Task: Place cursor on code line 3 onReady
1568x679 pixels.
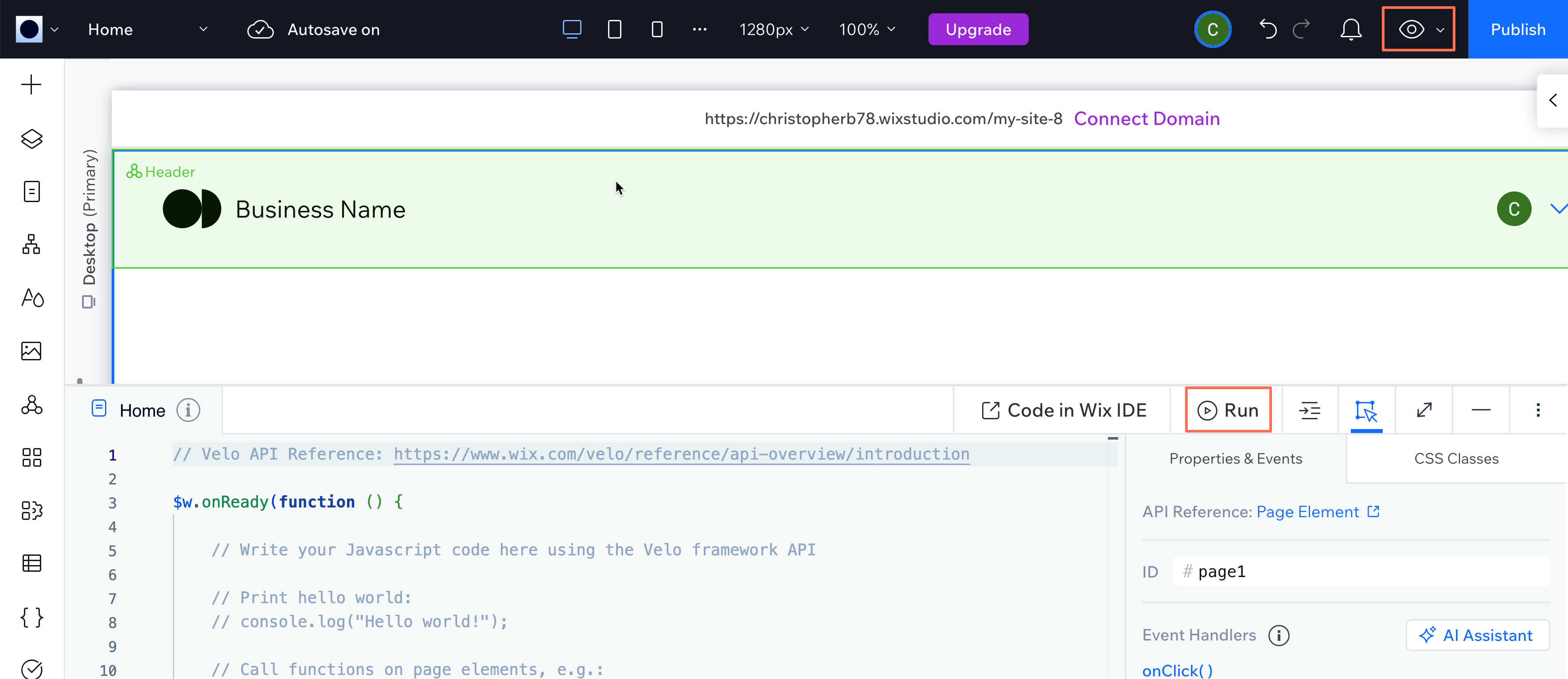Action: (288, 503)
